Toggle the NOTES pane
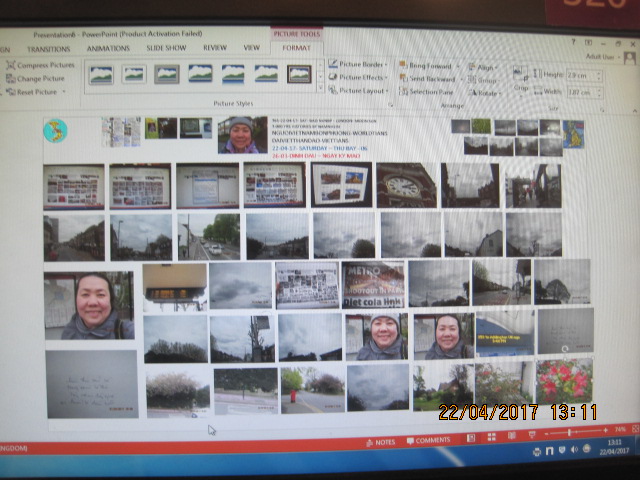The height and width of the screenshot is (480, 640). [x=380, y=442]
